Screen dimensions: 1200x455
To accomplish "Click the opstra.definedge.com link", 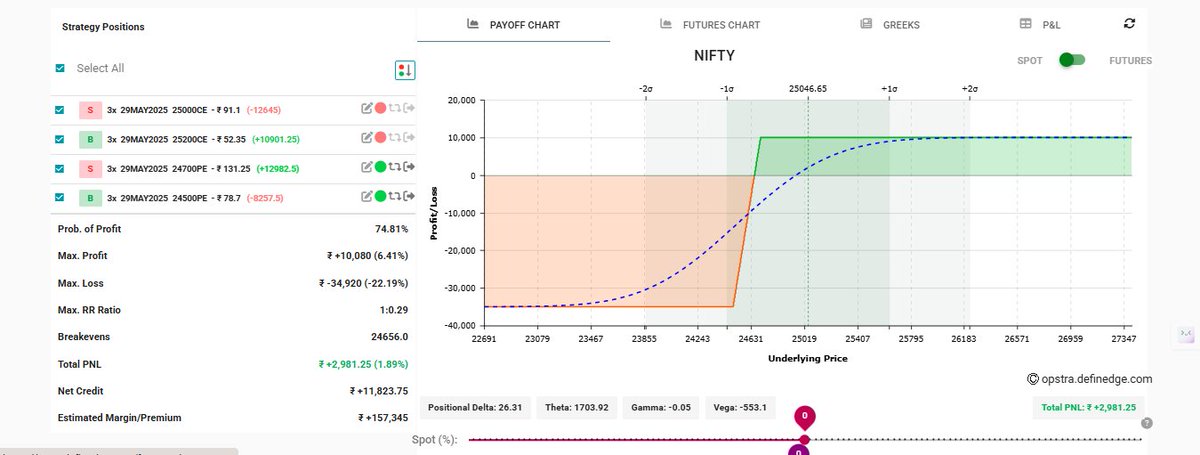I will (x=1090, y=379).
